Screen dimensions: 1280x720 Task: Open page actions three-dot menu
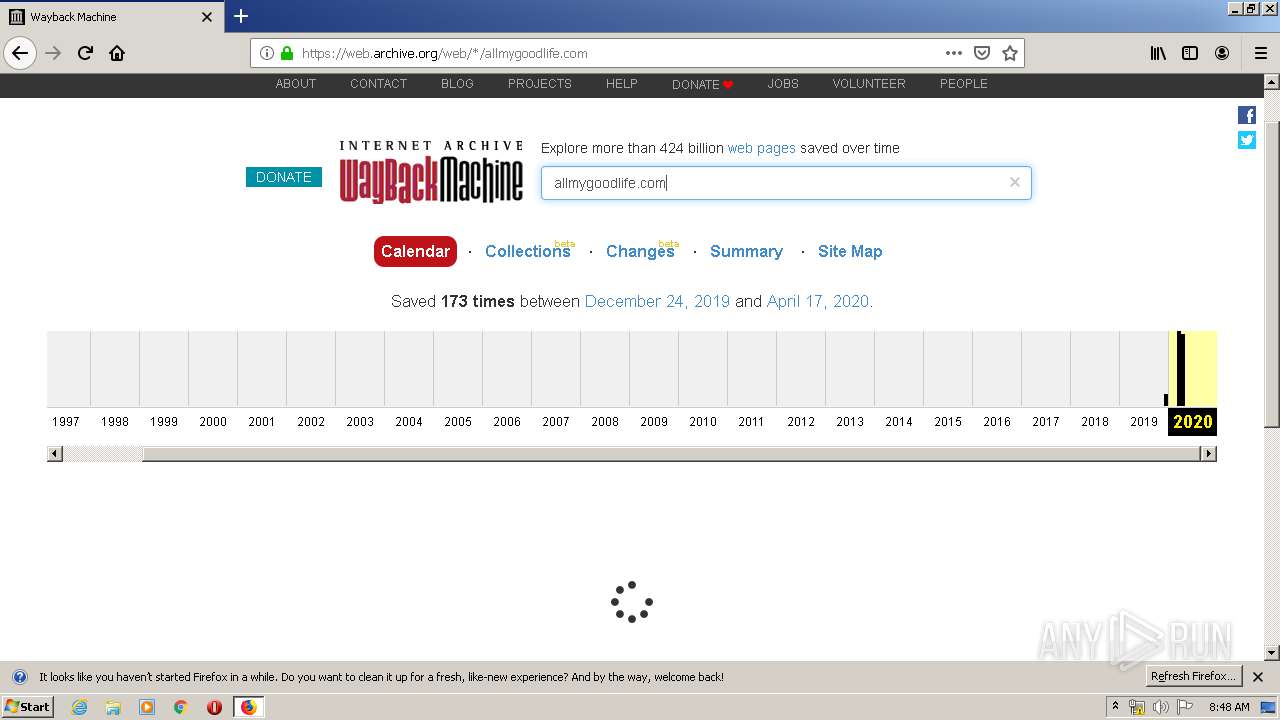click(x=954, y=53)
